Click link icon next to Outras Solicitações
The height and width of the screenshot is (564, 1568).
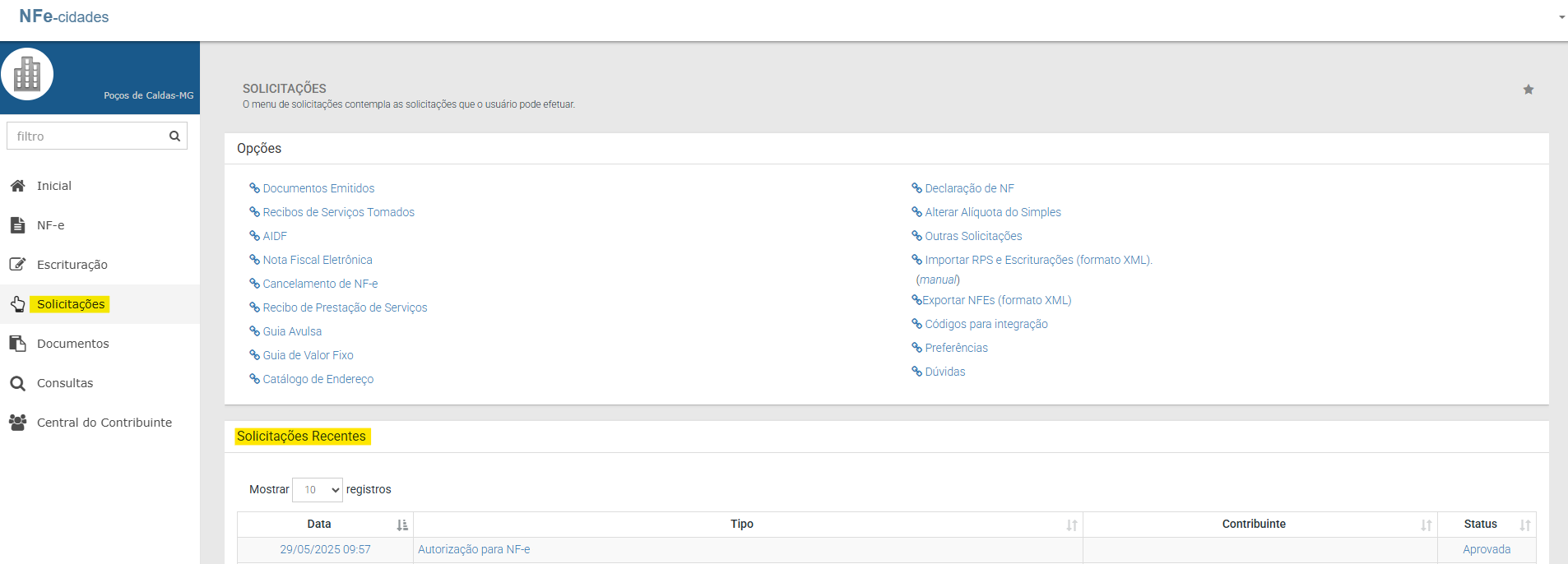coord(916,236)
